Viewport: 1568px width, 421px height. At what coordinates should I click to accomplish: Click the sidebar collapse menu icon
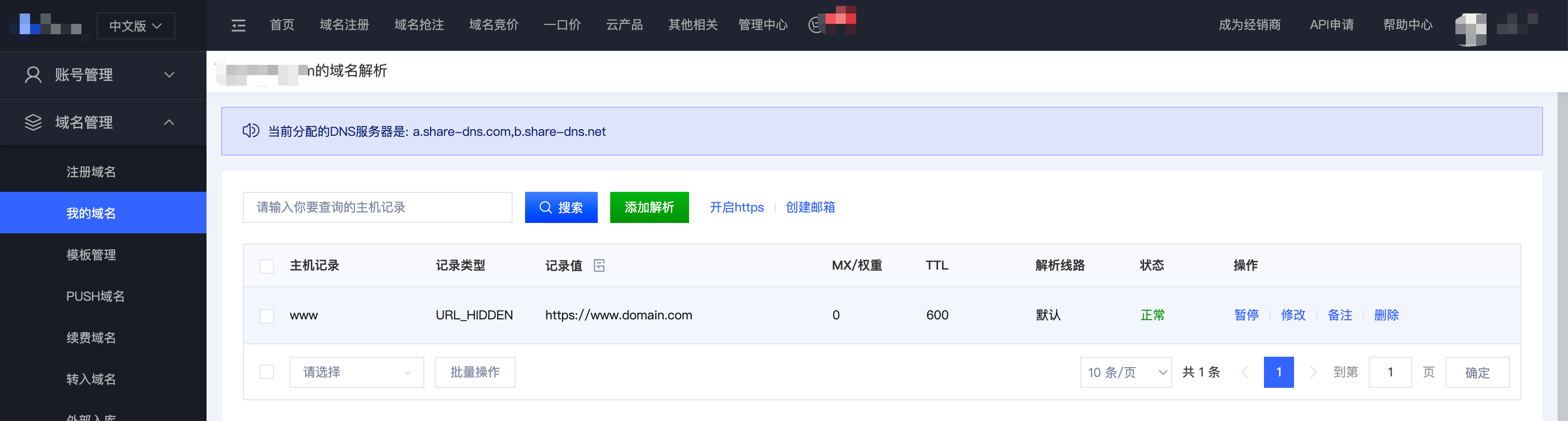(239, 25)
